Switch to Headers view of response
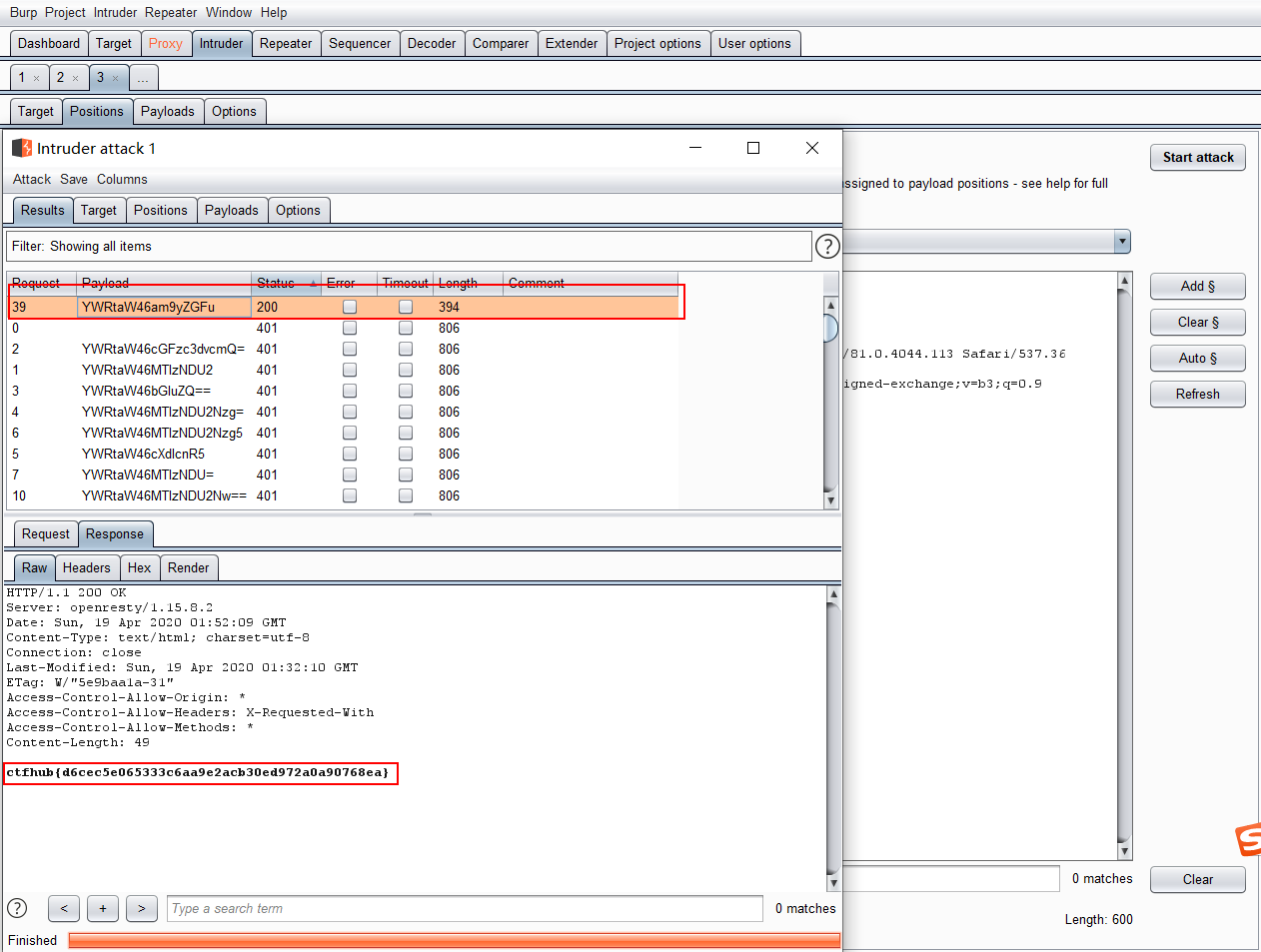Image resolution: width=1261 pixels, height=952 pixels. click(87, 567)
